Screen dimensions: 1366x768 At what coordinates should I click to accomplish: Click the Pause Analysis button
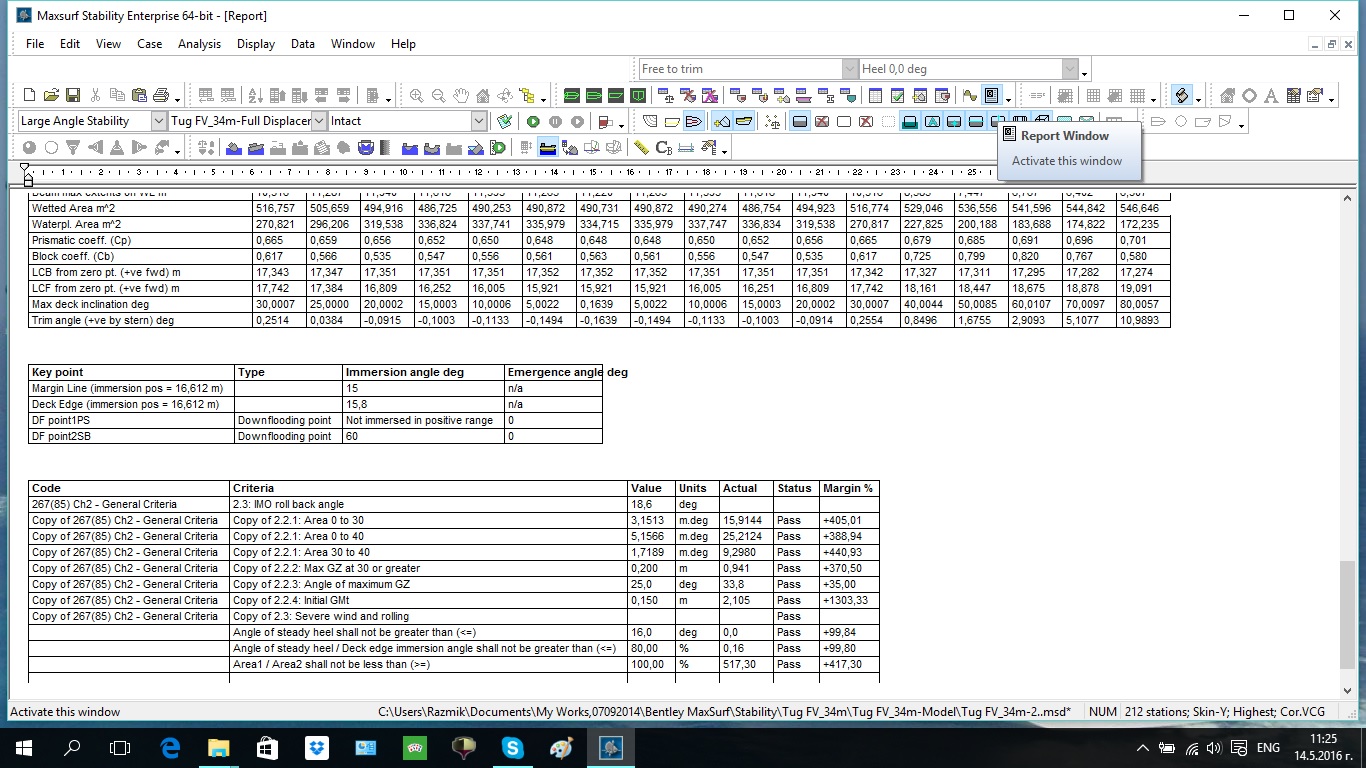[555, 121]
